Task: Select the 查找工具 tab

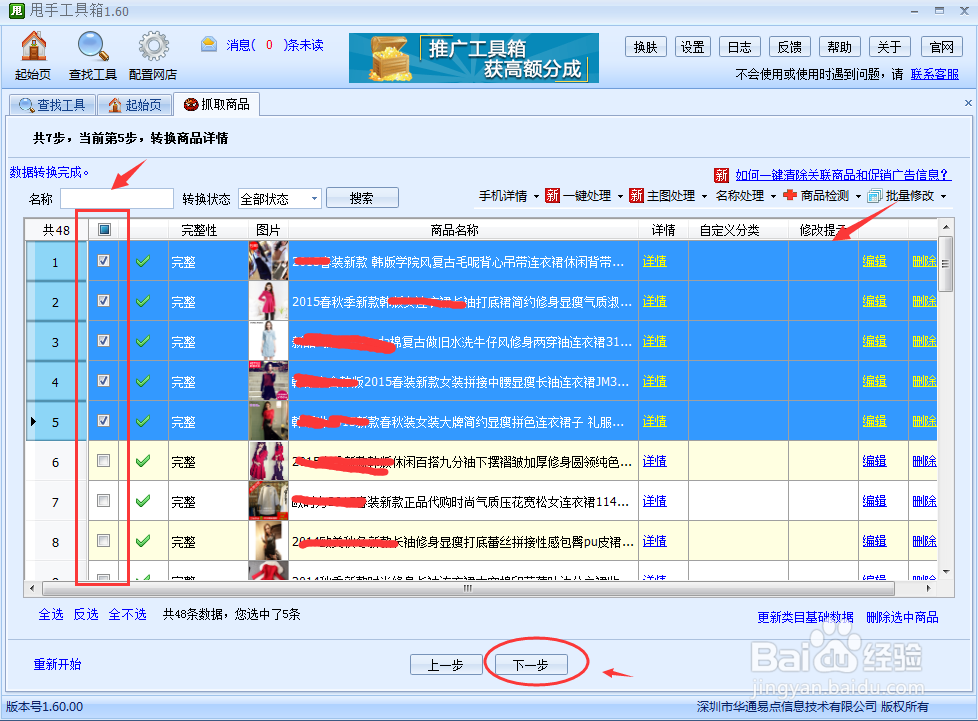Action: pyautogui.click(x=52, y=103)
